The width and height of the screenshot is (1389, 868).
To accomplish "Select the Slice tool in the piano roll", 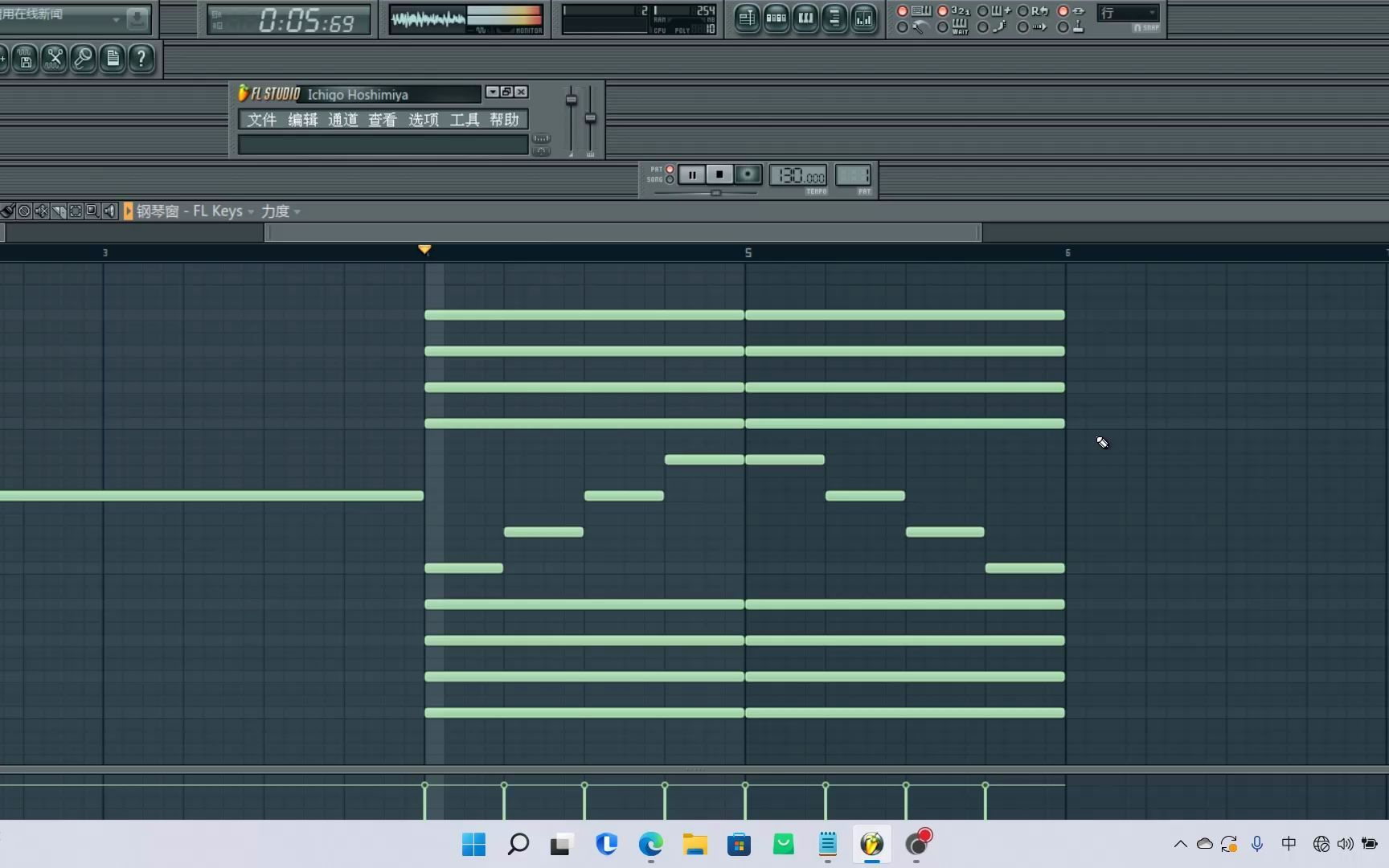I will click(x=58, y=211).
